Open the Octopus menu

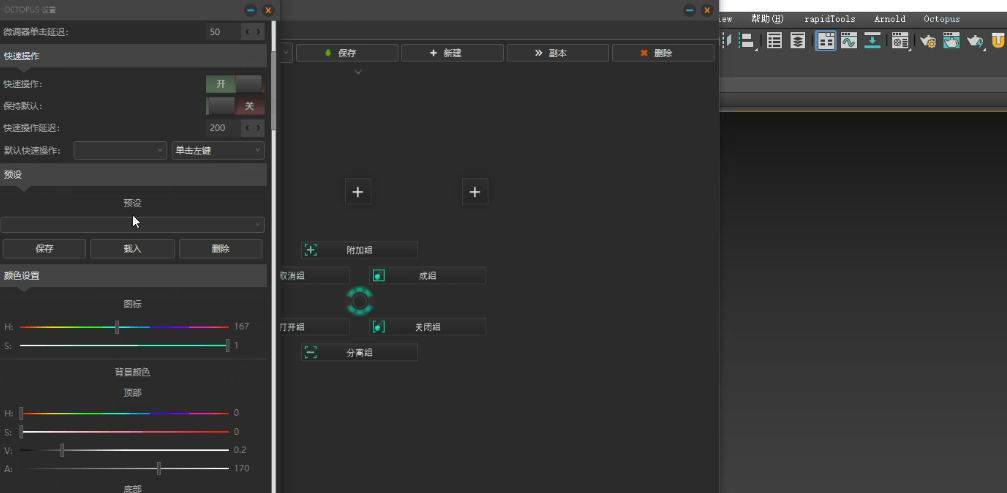point(941,19)
